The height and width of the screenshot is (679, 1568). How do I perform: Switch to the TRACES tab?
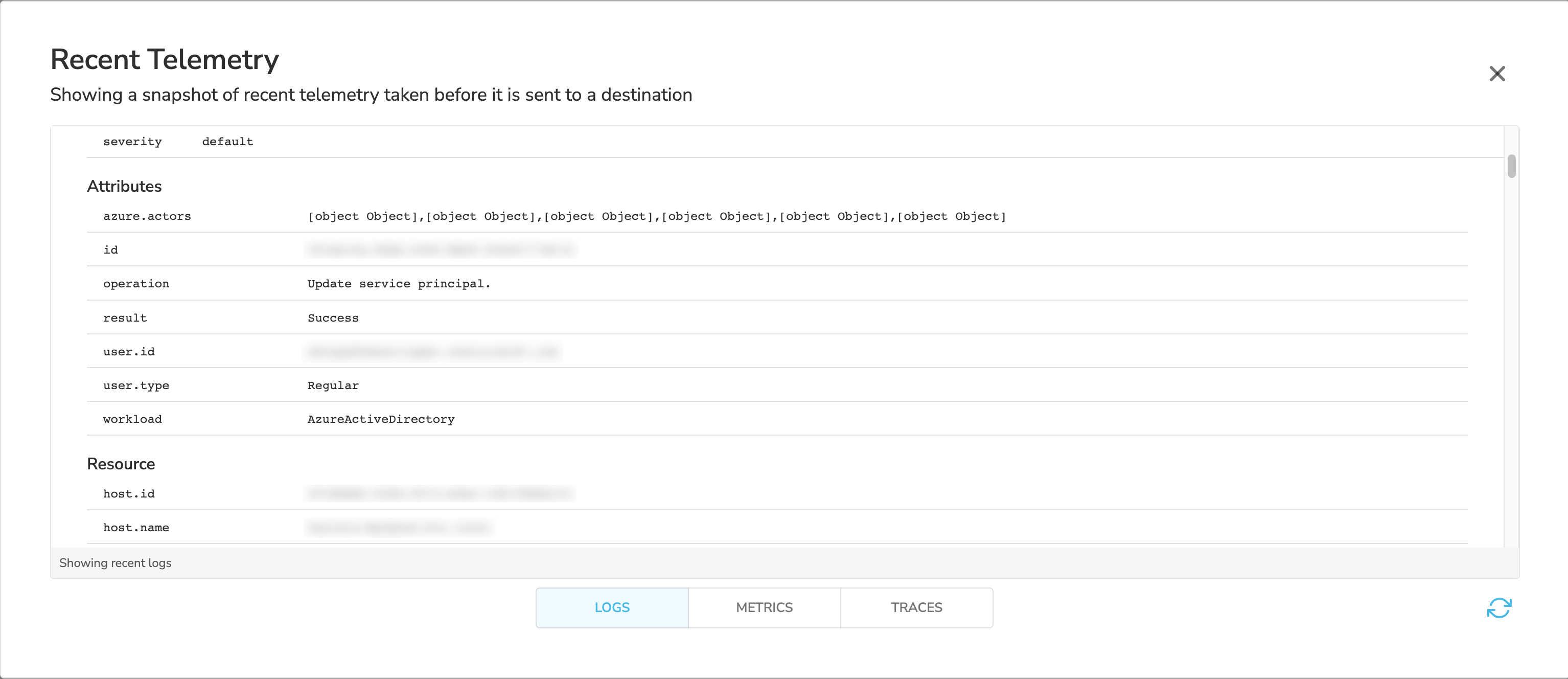pos(916,608)
